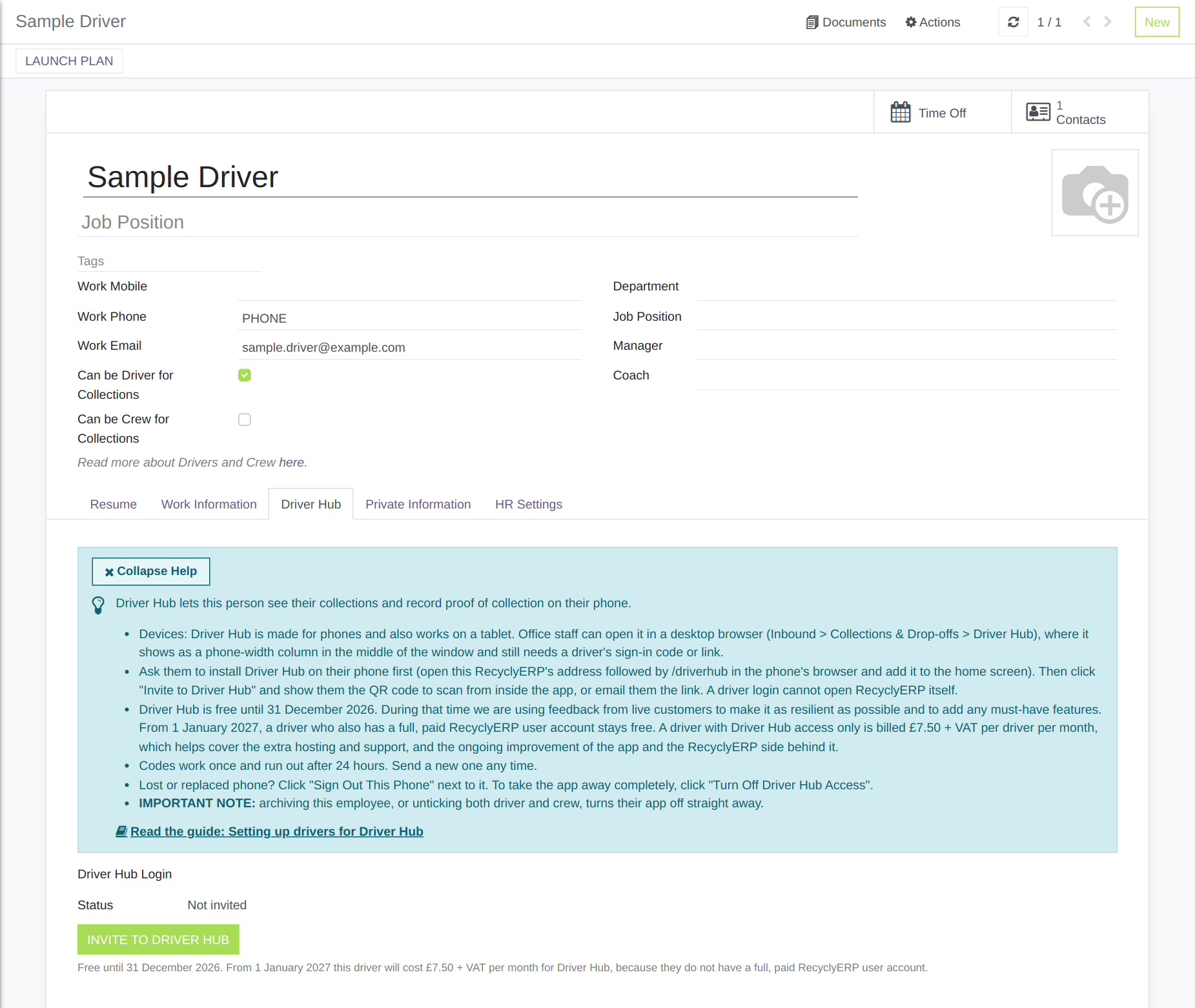
Task: Click the 'Not invited' status text
Action: pos(217,905)
